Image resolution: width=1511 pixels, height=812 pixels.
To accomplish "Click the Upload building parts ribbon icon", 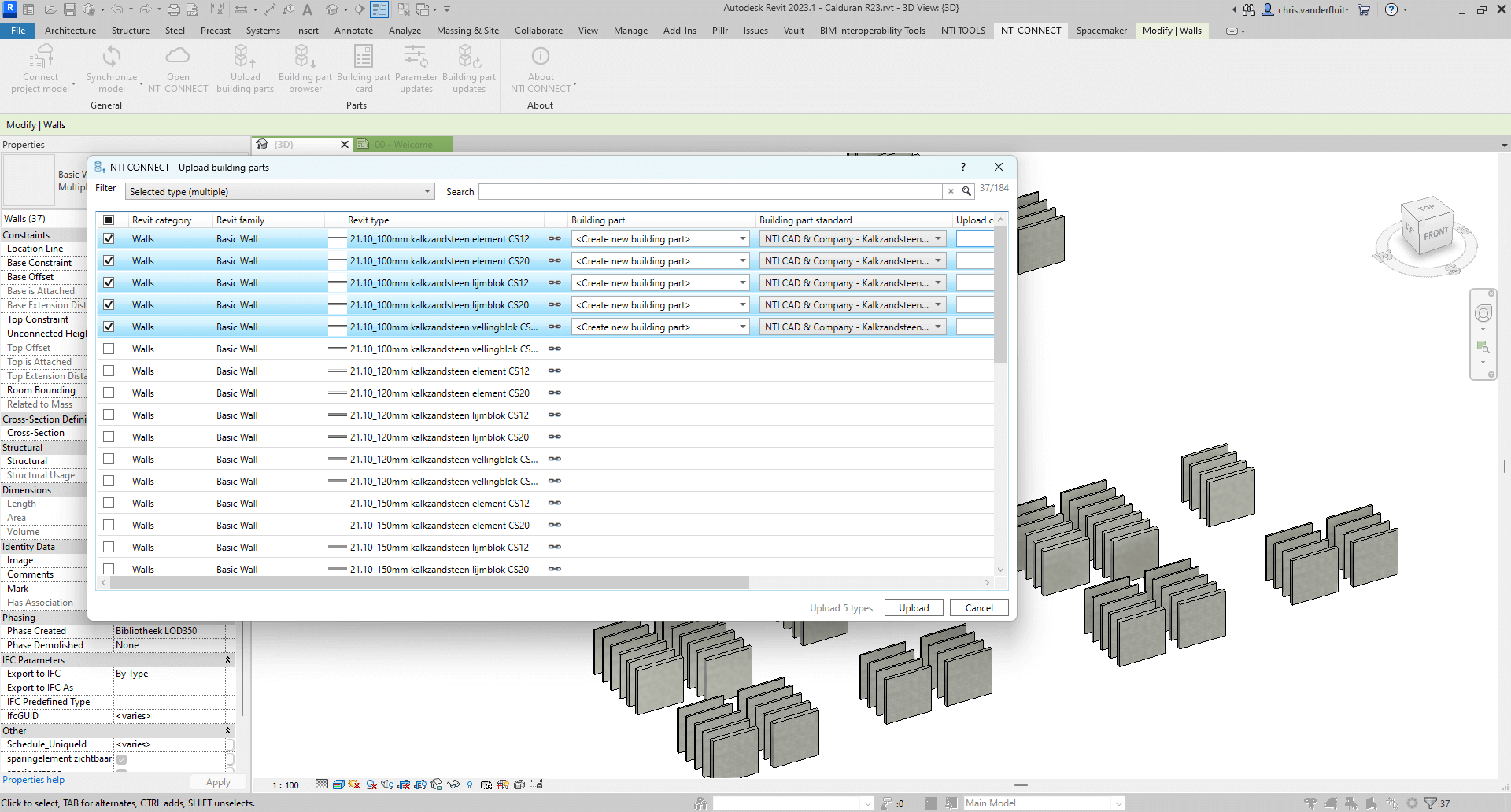I will 245,57.
